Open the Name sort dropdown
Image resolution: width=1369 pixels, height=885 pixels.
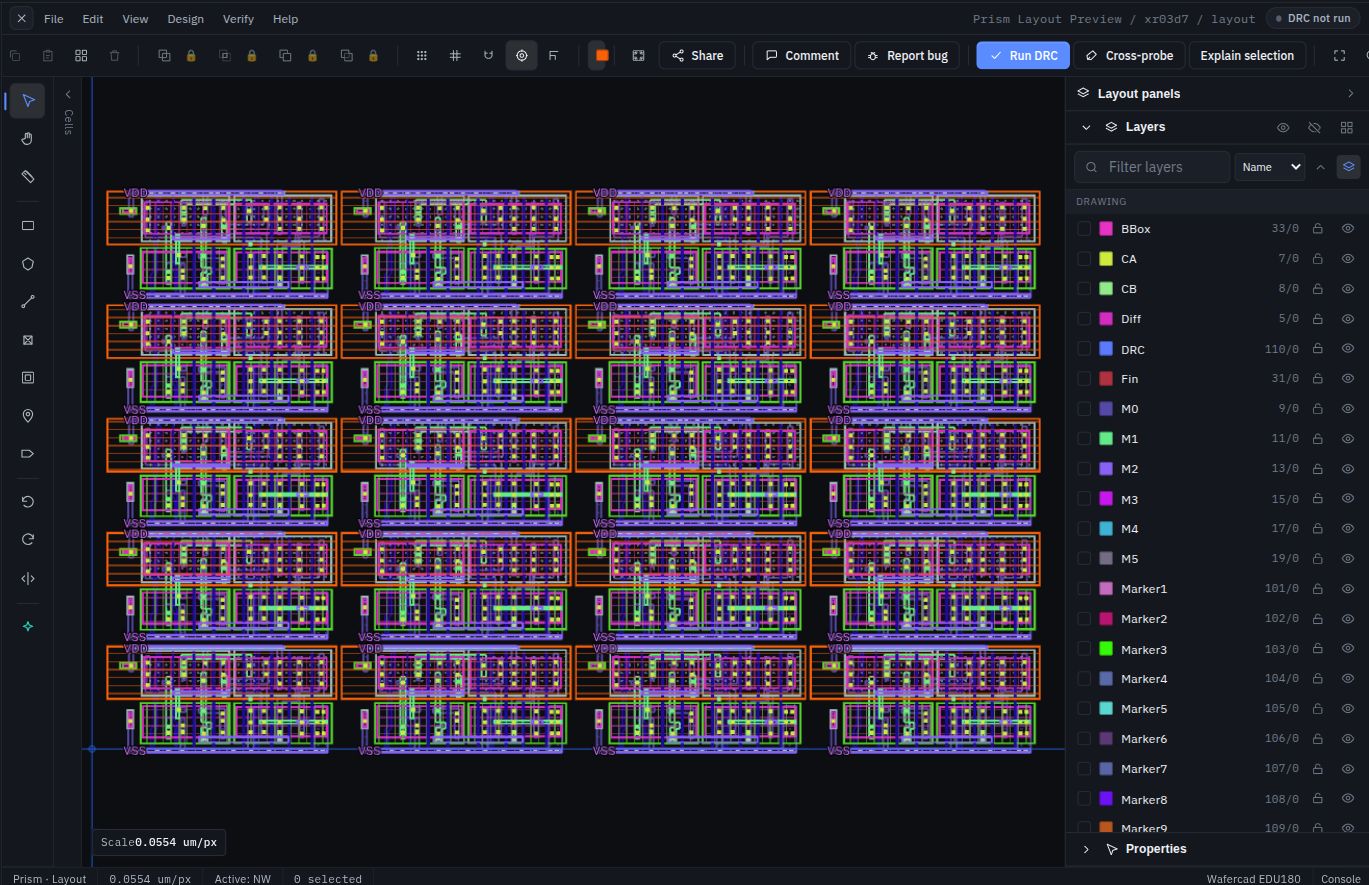click(x=1270, y=167)
